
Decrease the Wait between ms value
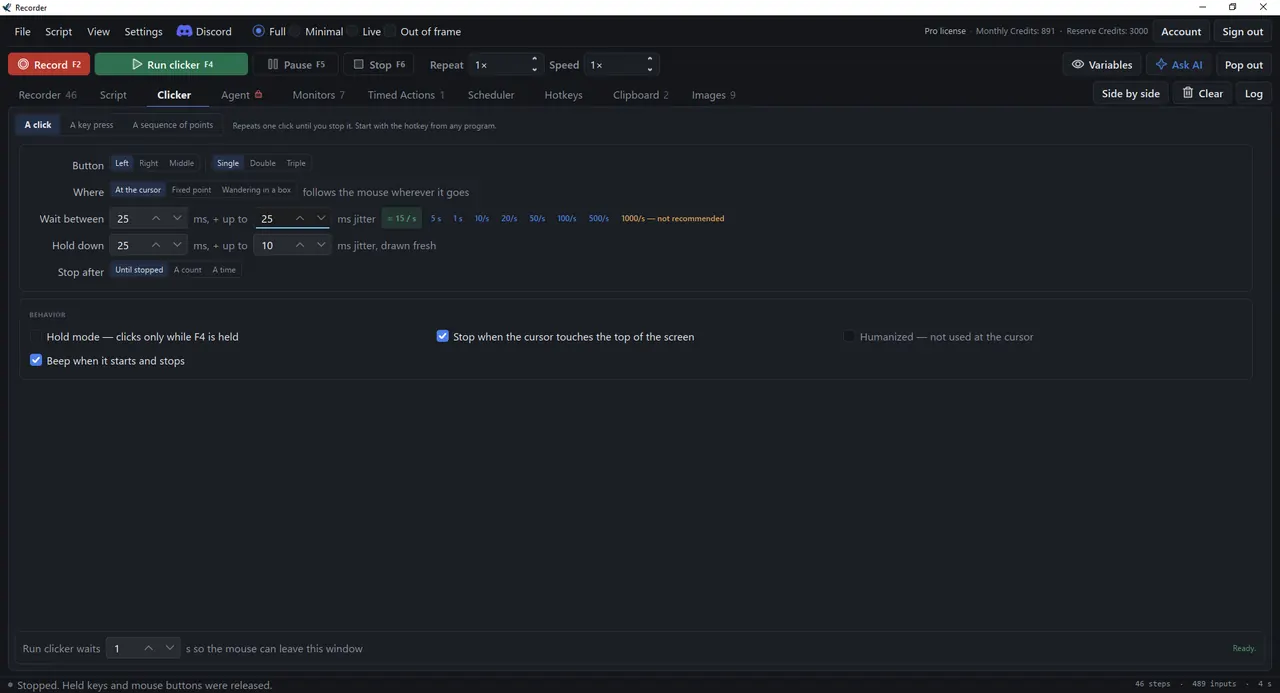(177, 218)
